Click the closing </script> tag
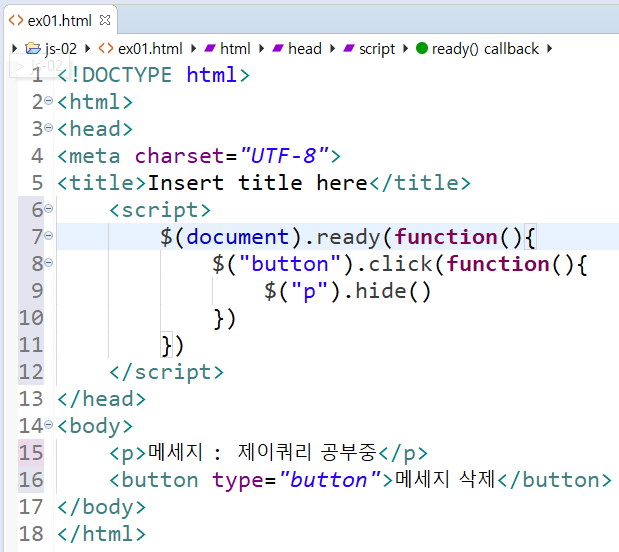Image resolution: width=619 pixels, height=552 pixels. click(167, 372)
